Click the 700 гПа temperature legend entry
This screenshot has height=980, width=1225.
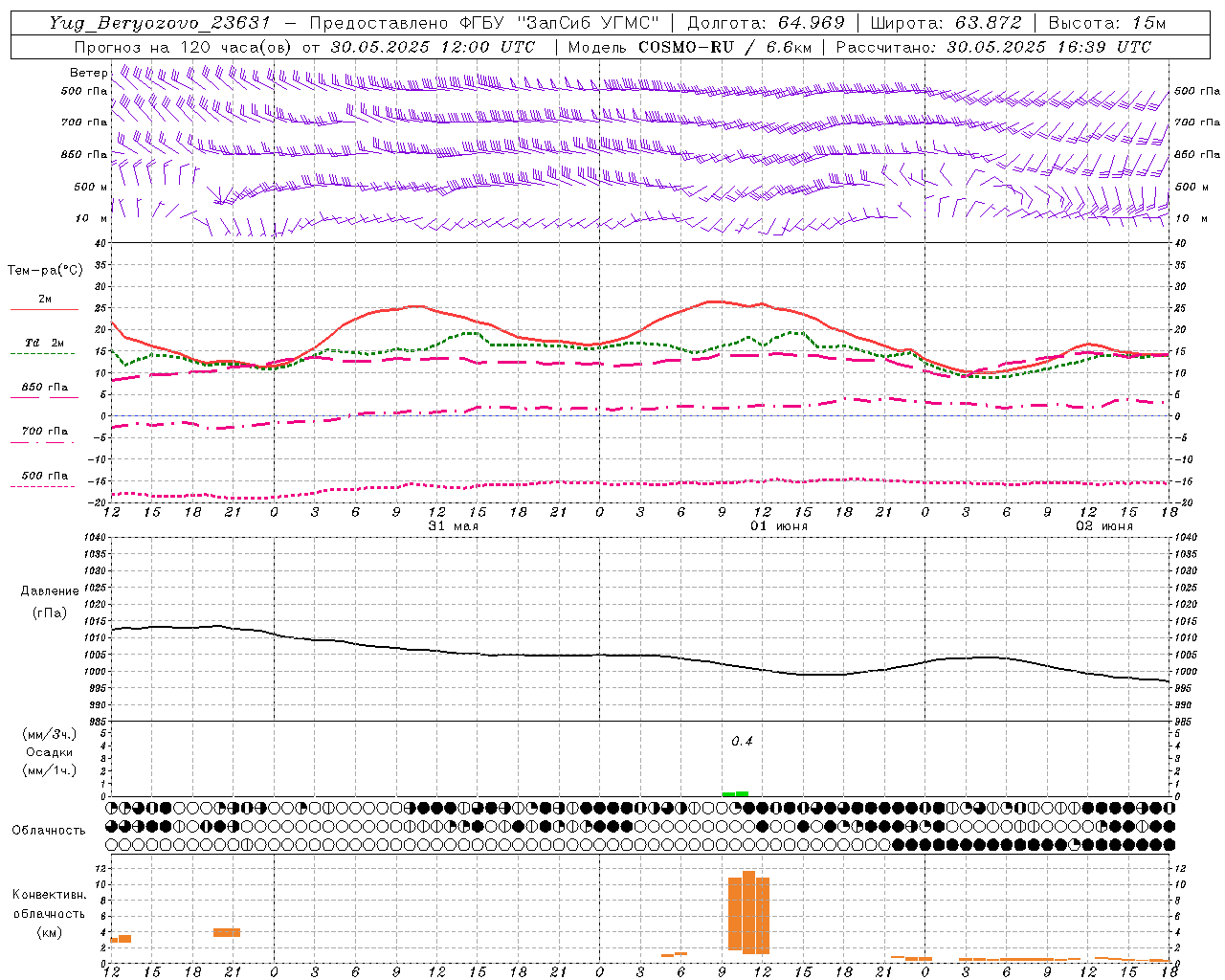(44, 432)
